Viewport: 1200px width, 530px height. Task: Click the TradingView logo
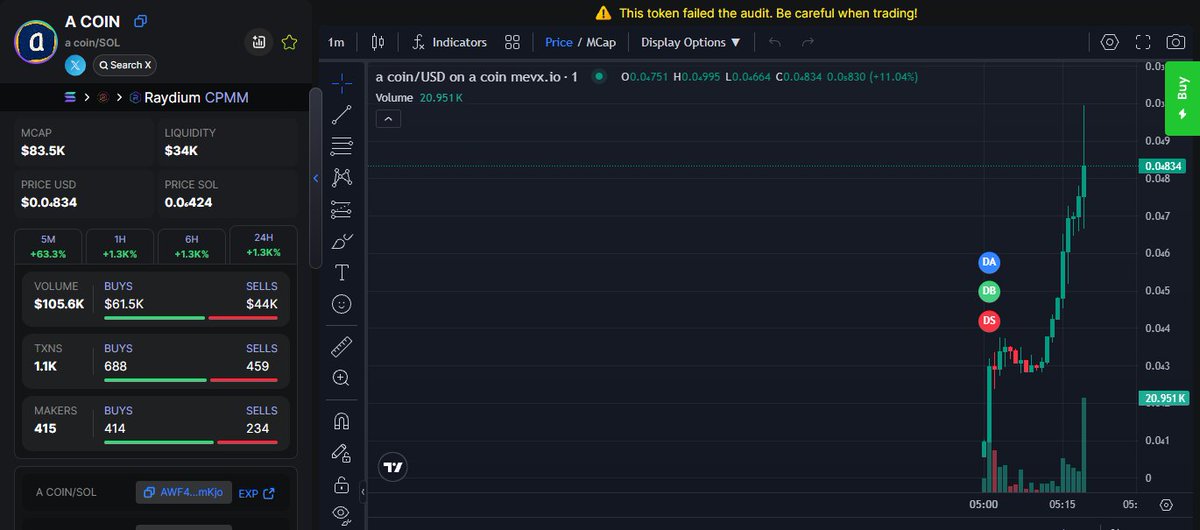393,467
